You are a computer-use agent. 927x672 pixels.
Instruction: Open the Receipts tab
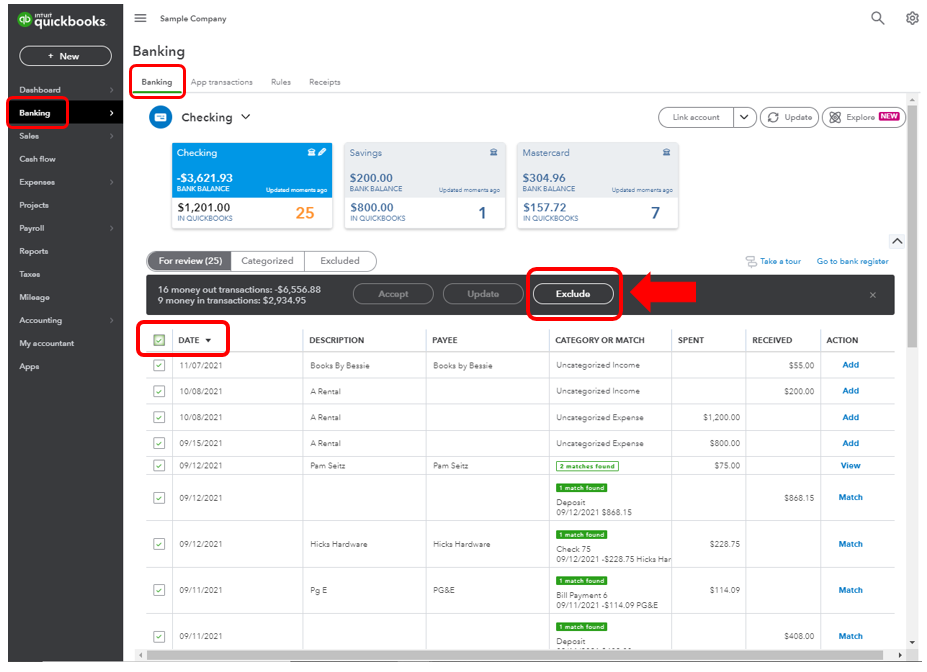click(325, 82)
